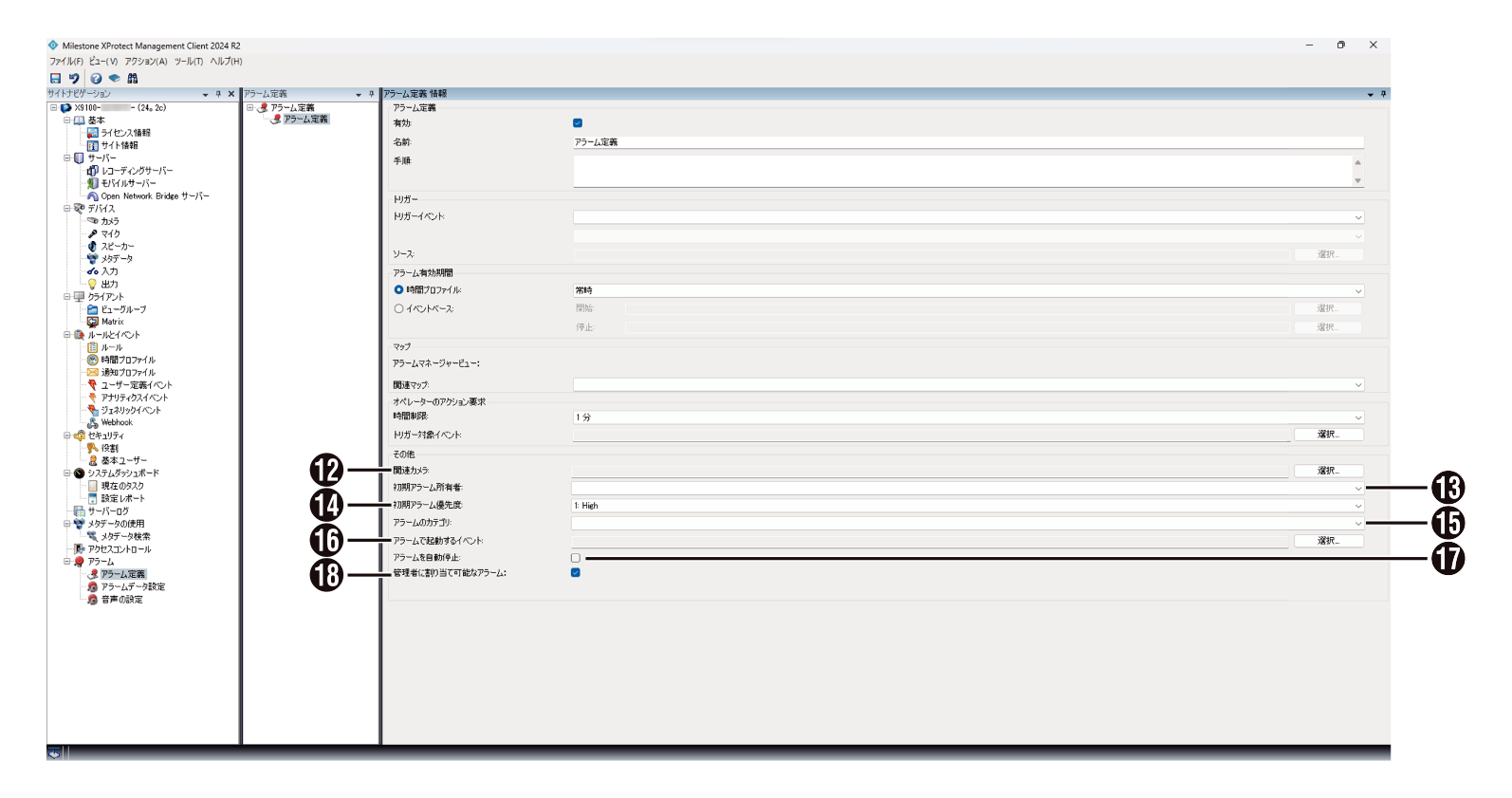Enable the アラームを自動停止 checkbox
This screenshot has width=1512, height=798.
[x=576, y=558]
